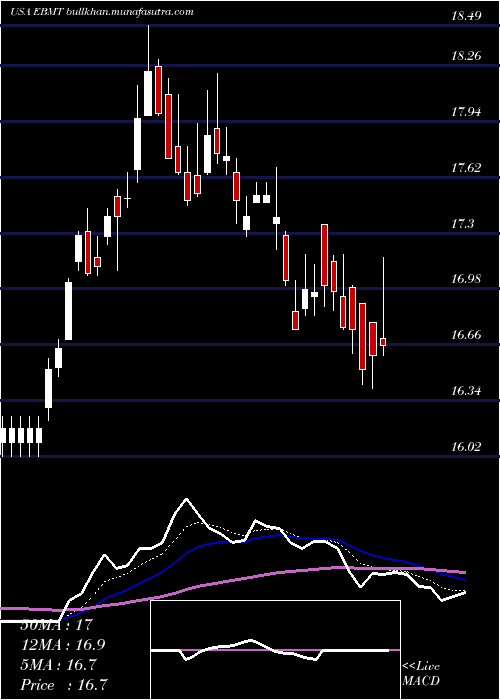Click the '<<Live MACD' label
The image size is (500, 700).
coord(421,674)
